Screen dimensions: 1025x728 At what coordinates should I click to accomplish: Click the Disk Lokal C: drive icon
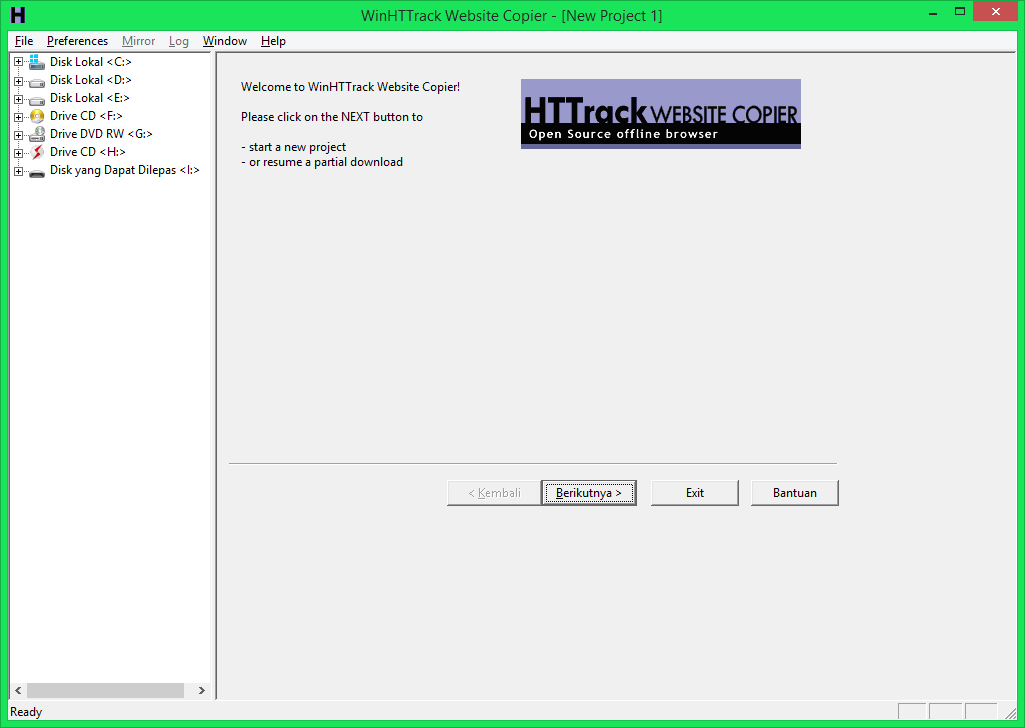tap(37, 62)
